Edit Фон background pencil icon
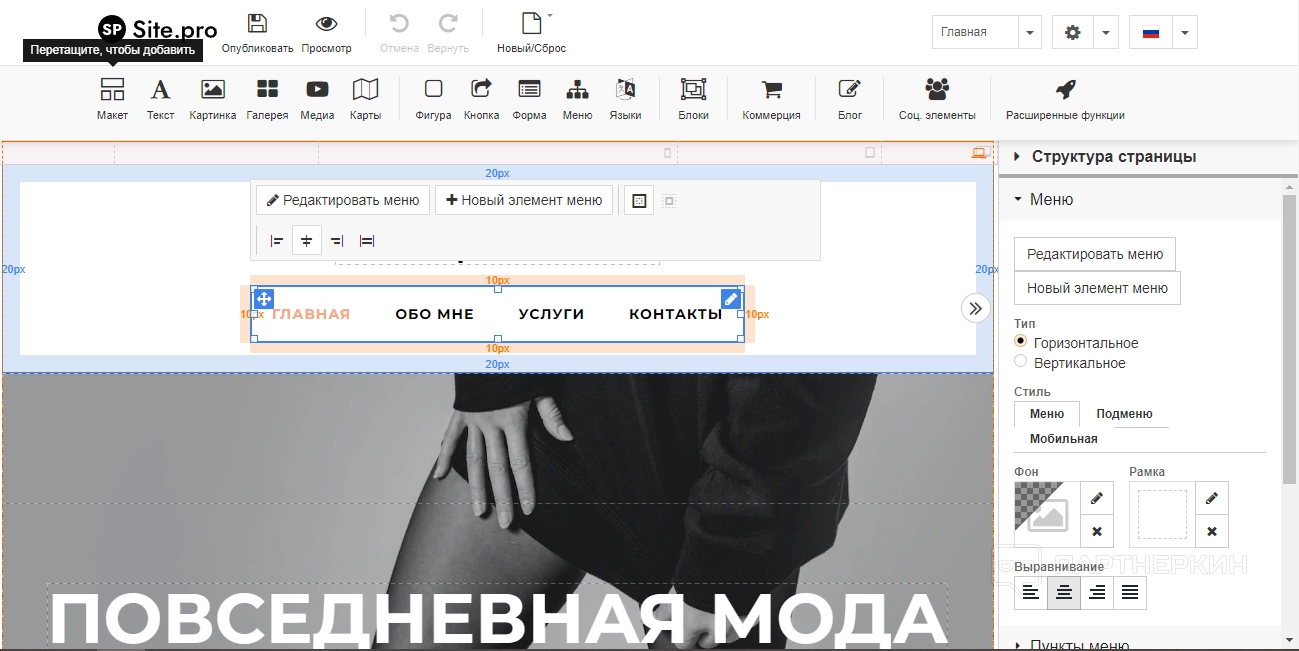 1097,498
